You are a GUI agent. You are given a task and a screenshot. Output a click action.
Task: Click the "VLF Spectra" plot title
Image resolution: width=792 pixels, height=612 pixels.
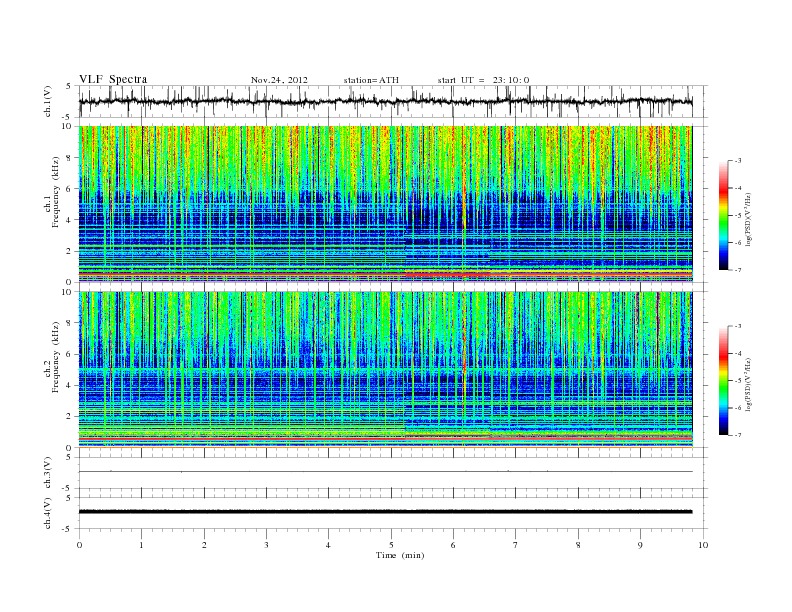pos(113,79)
